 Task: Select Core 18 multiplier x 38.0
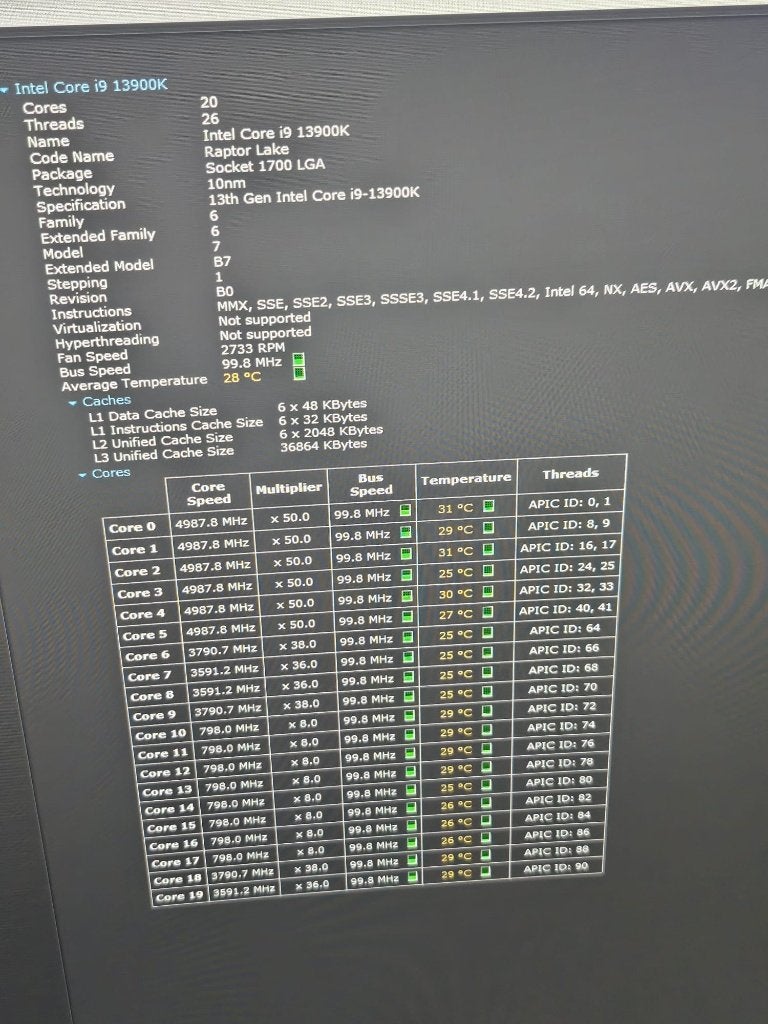[311, 868]
